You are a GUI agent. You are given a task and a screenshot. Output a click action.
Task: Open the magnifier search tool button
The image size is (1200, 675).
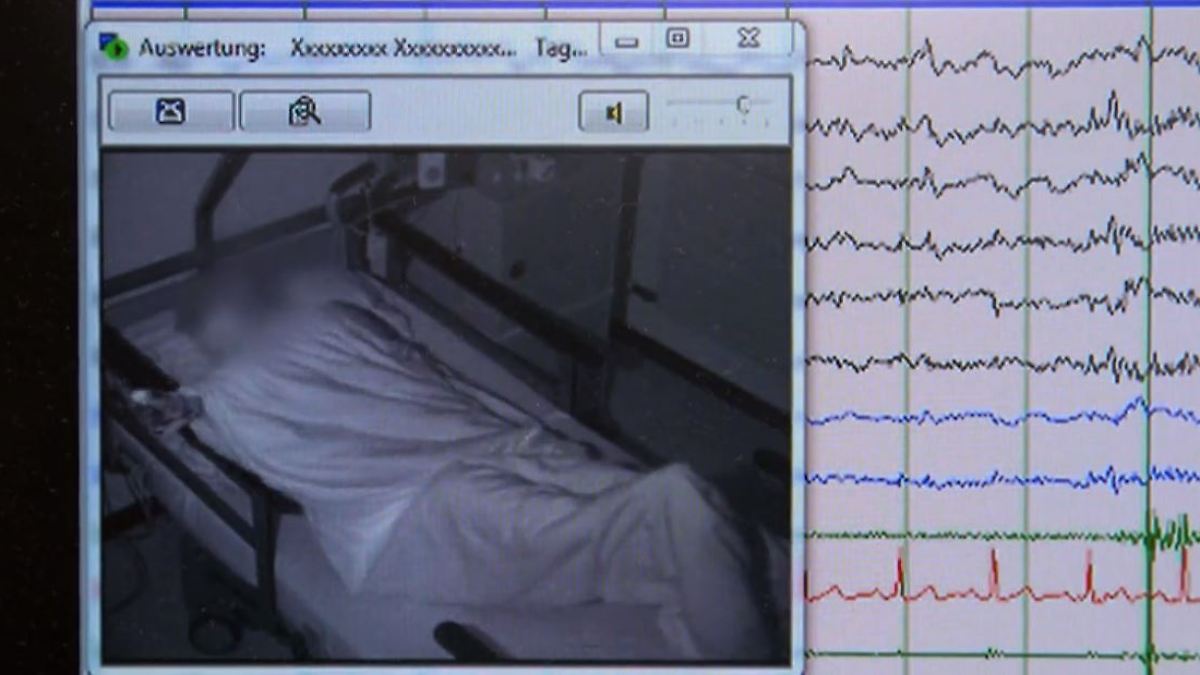[x=305, y=111]
